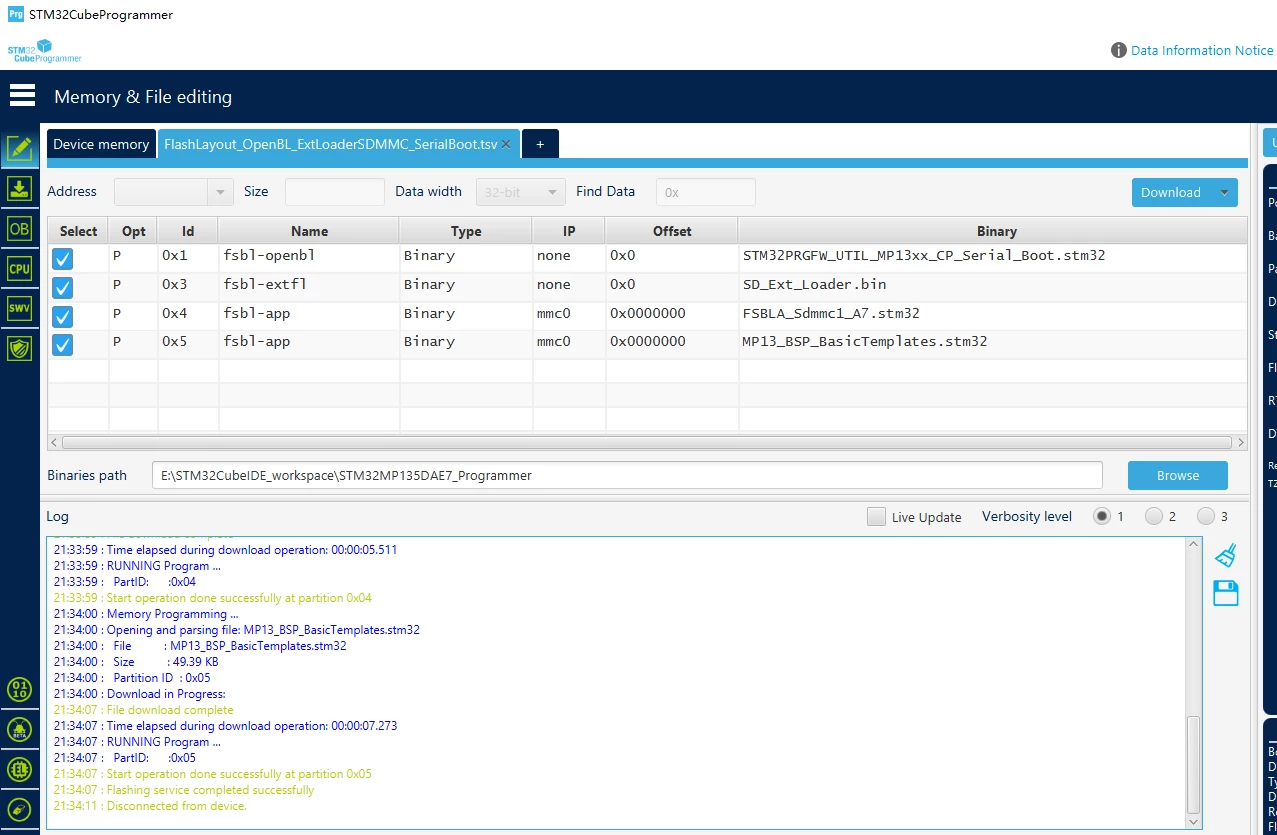Click the Binaries path text field

point(627,475)
